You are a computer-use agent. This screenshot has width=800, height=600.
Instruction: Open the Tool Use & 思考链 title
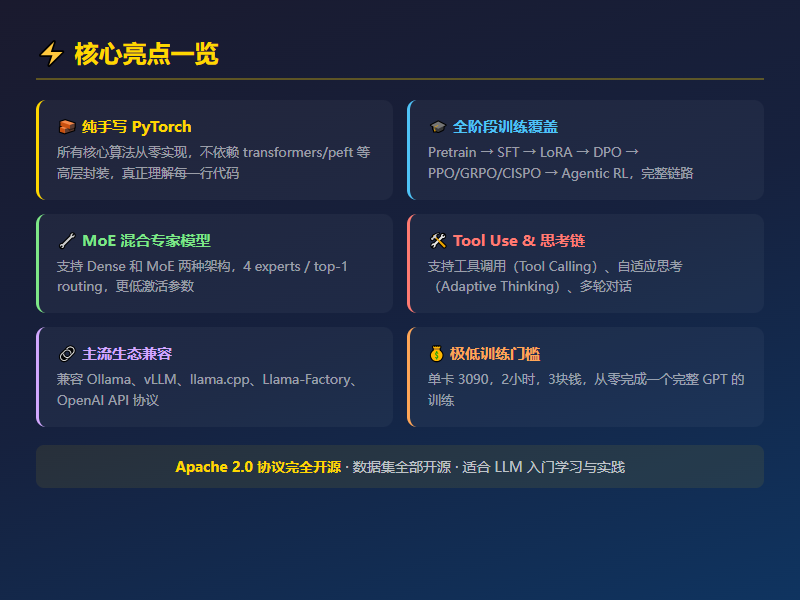(519, 241)
